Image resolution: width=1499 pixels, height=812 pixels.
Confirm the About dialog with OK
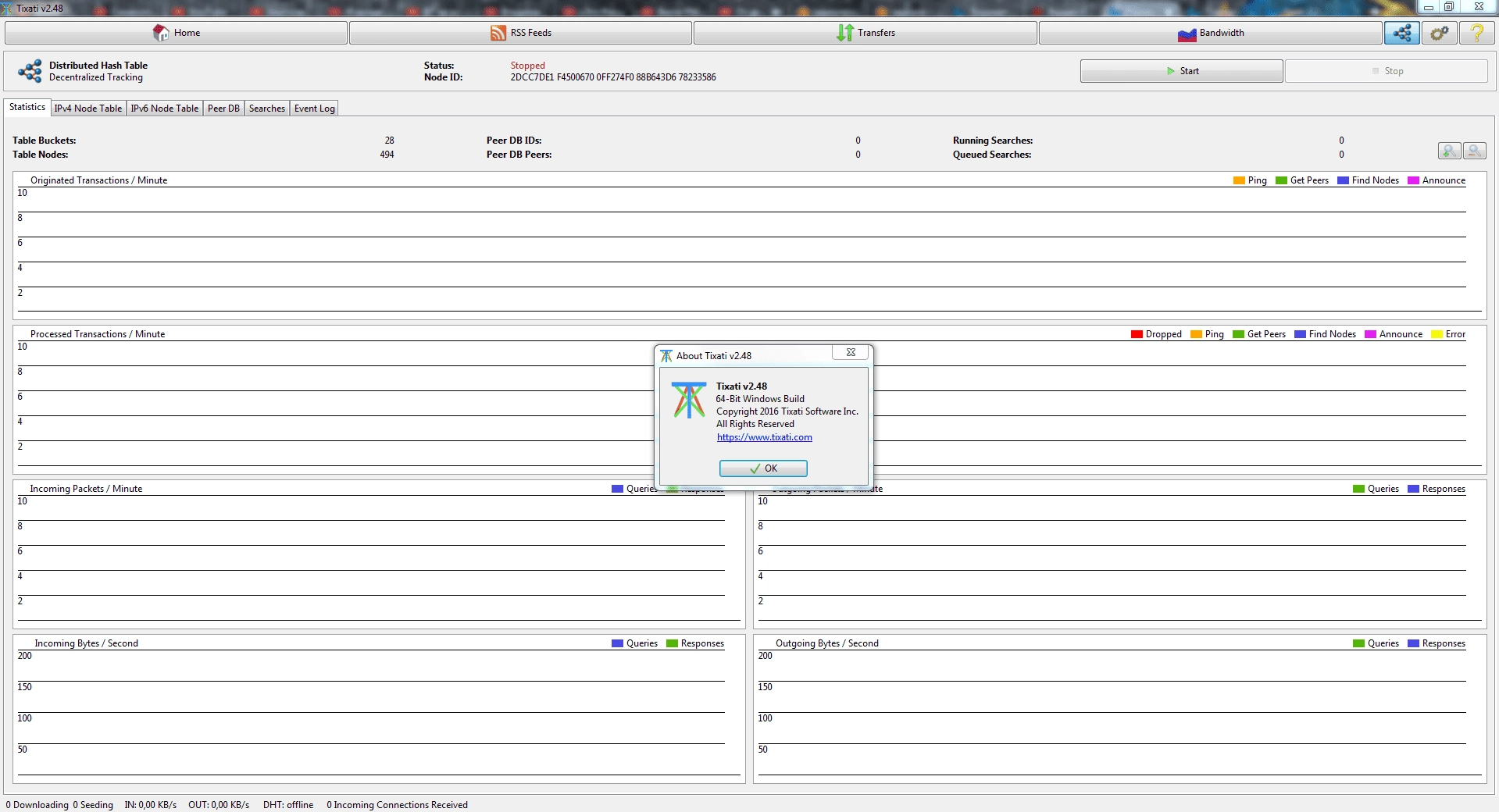click(x=763, y=468)
